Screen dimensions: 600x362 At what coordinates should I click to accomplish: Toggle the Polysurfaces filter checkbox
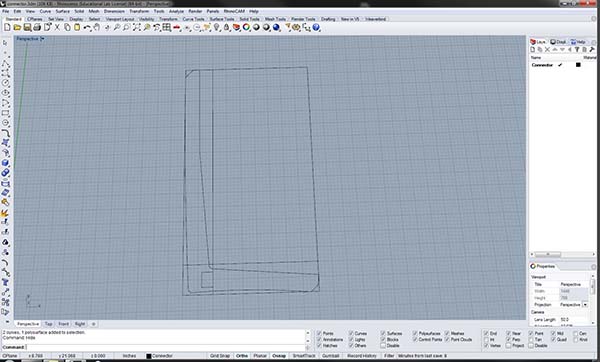pyautogui.click(x=415, y=334)
